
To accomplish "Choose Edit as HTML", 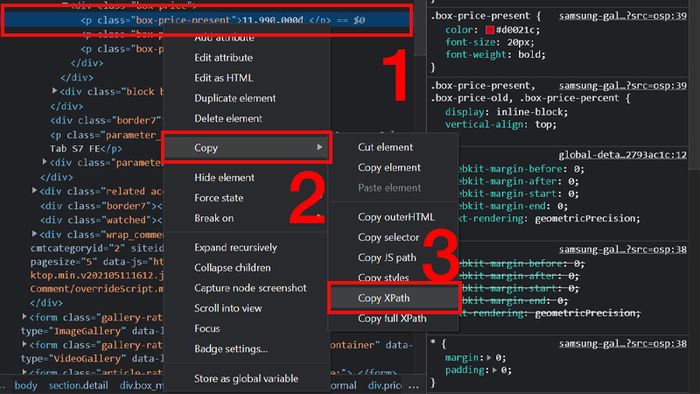I will [224, 78].
